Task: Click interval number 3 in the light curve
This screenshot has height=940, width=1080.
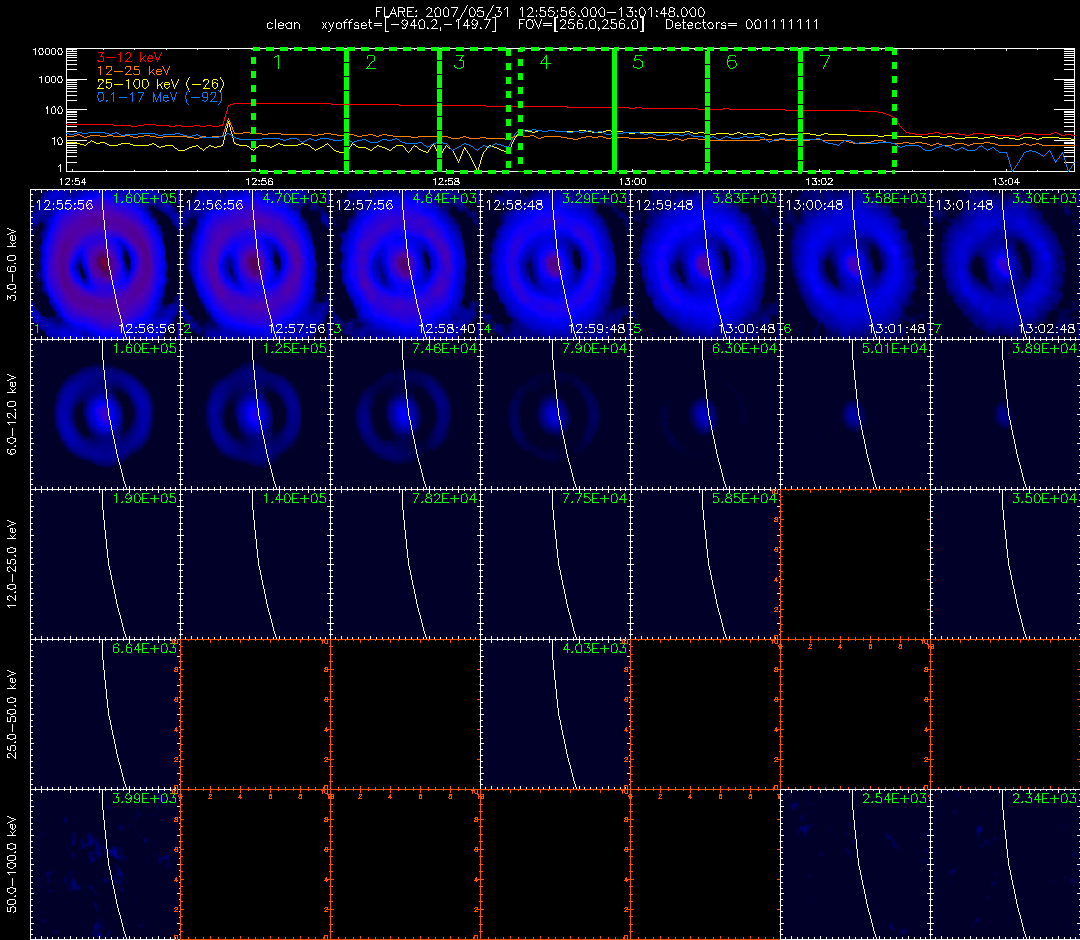Action: (459, 63)
